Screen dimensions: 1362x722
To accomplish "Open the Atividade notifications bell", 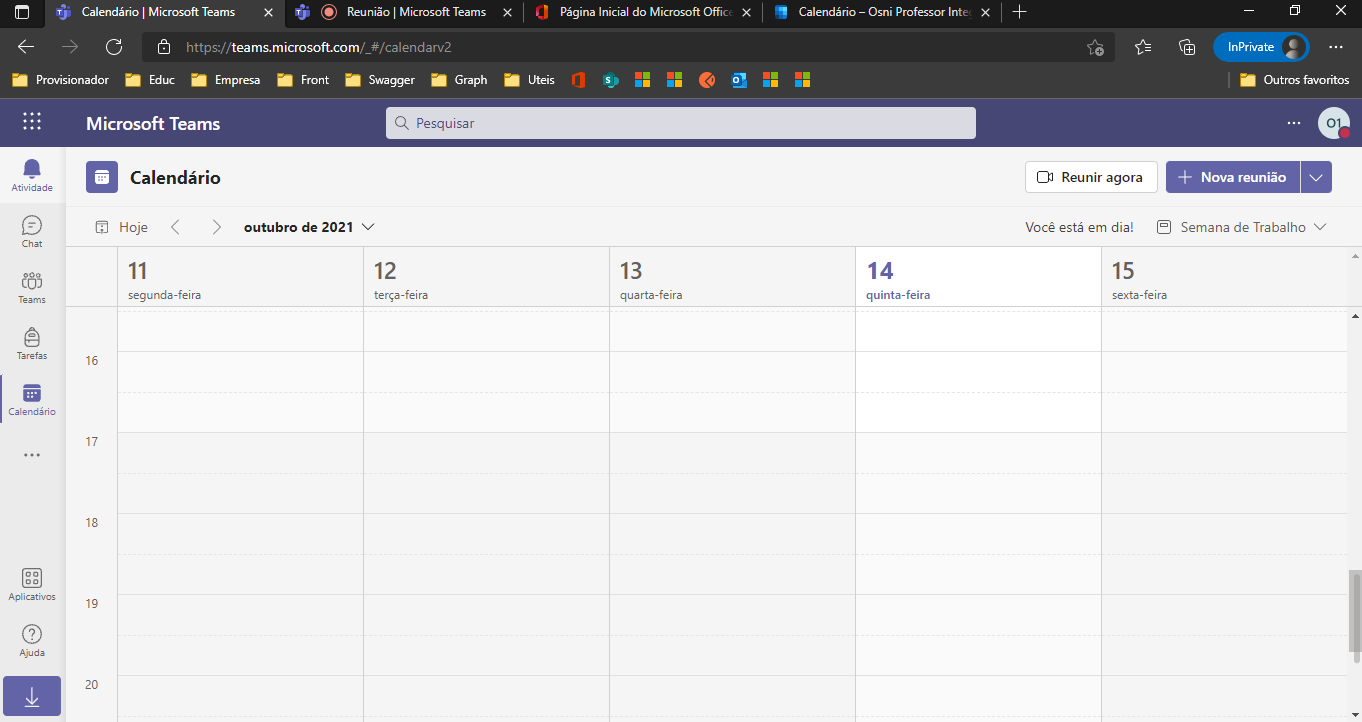I will point(32,175).
